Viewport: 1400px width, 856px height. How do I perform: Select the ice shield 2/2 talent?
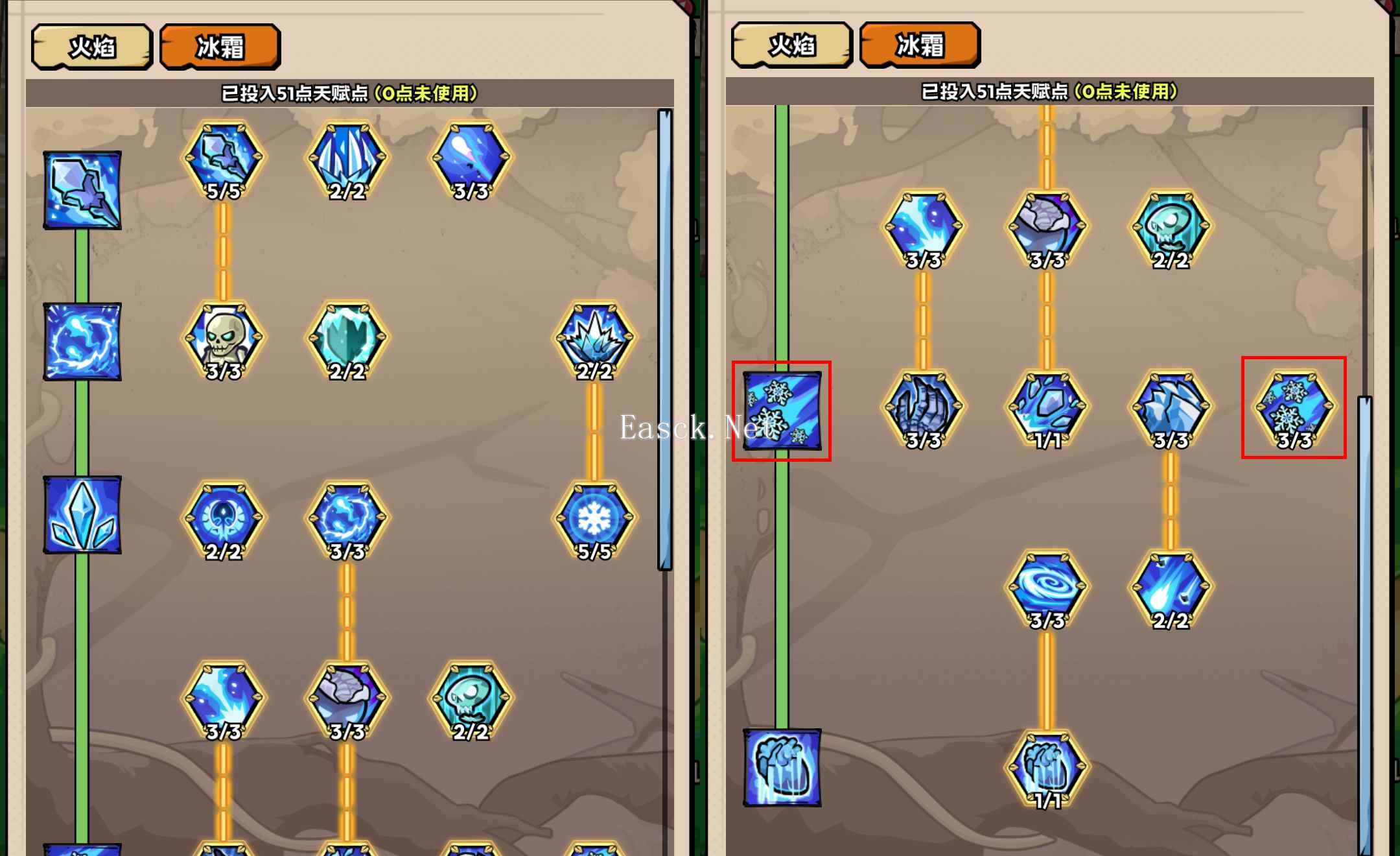click(347, 340)
